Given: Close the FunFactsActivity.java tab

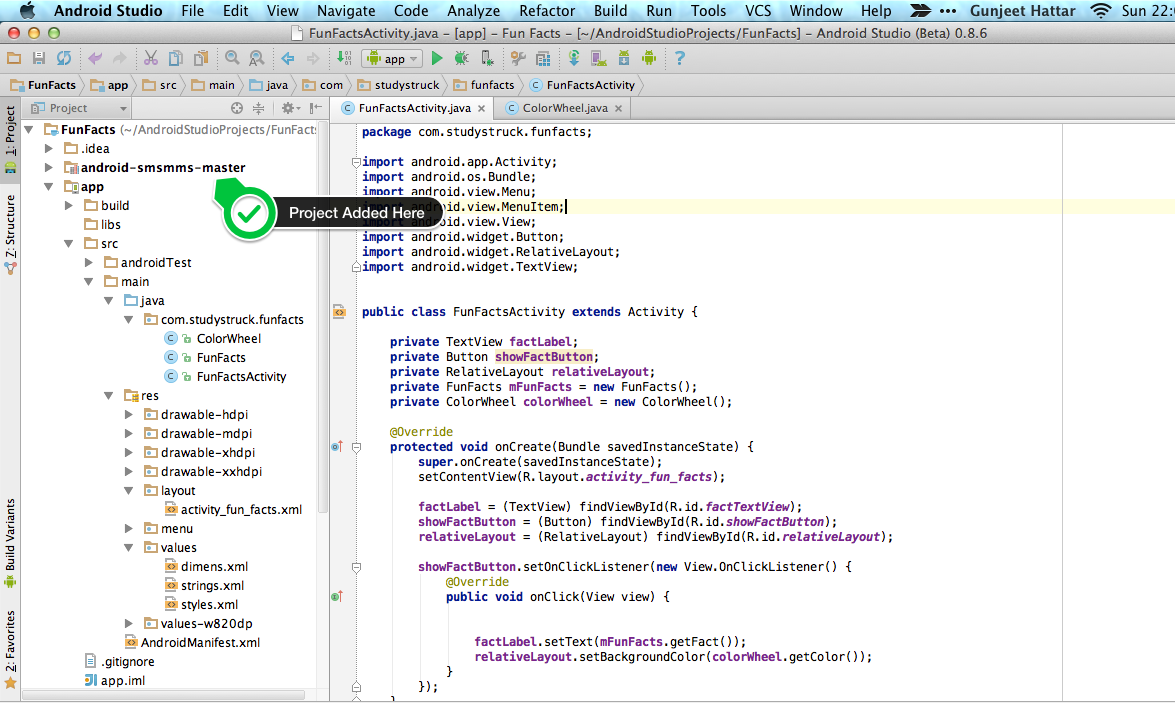Looking at the screenshot, I should pyautogui.click(x=481, y=109).
